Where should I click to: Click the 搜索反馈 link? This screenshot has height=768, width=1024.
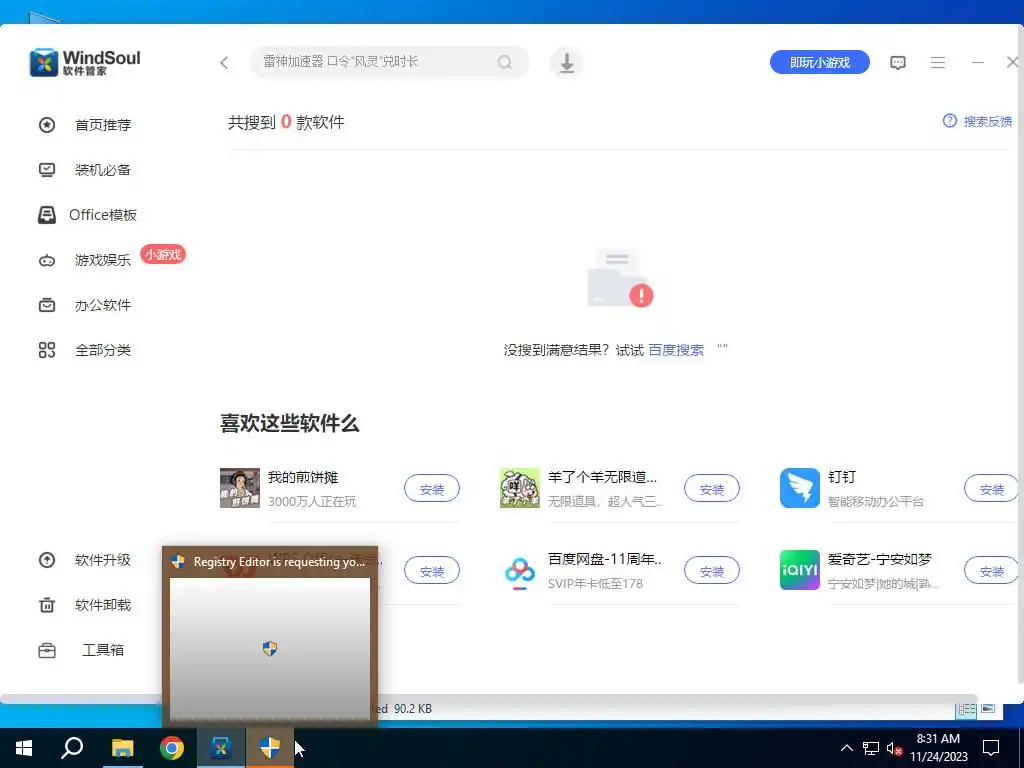point(987,121)
